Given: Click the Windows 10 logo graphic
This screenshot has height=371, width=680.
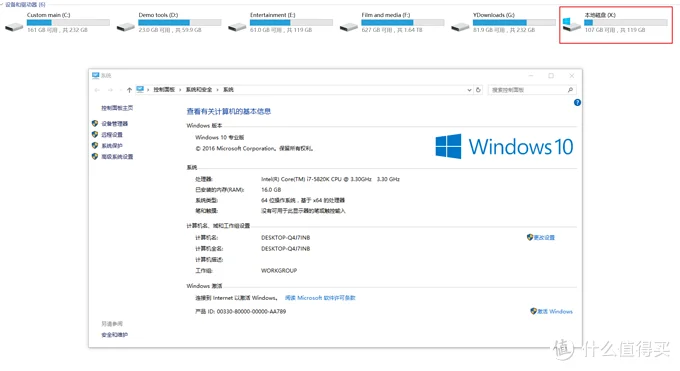Looking at the screenshot, I should pyautogui.click(x=504, y=146).
